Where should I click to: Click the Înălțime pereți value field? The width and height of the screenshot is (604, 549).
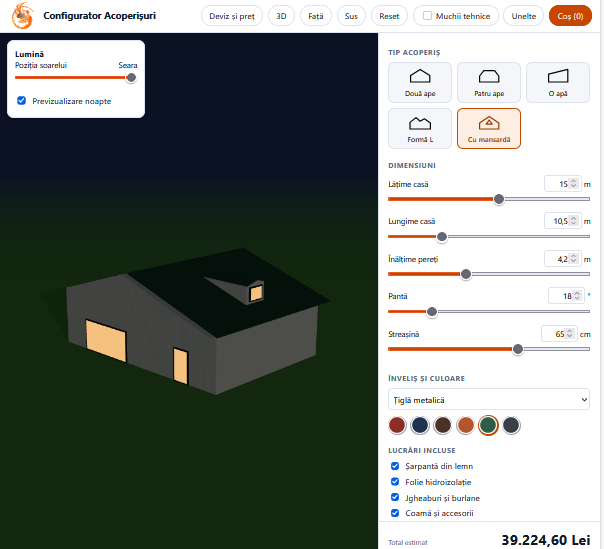pyautogui.click(x=562, y=259)
